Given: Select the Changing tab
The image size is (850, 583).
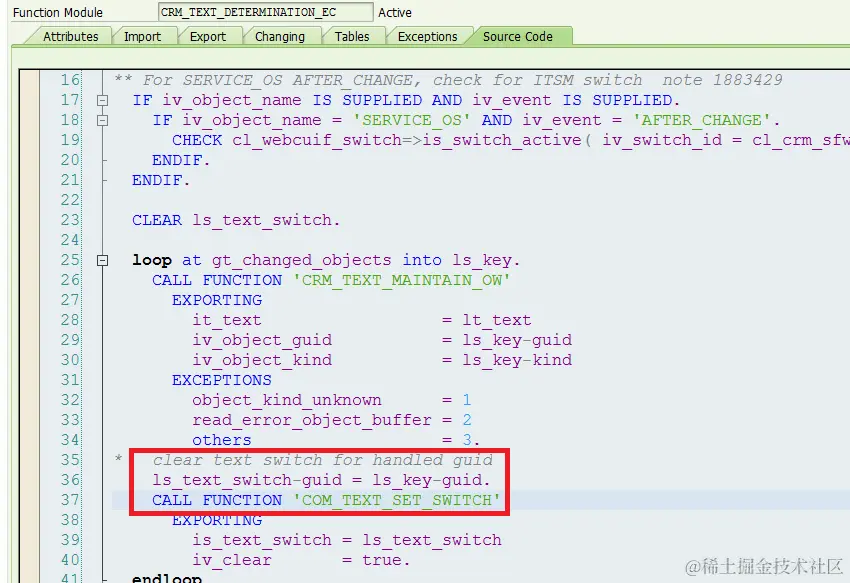Looking at the screenshot, I should [x=280, y=36].
